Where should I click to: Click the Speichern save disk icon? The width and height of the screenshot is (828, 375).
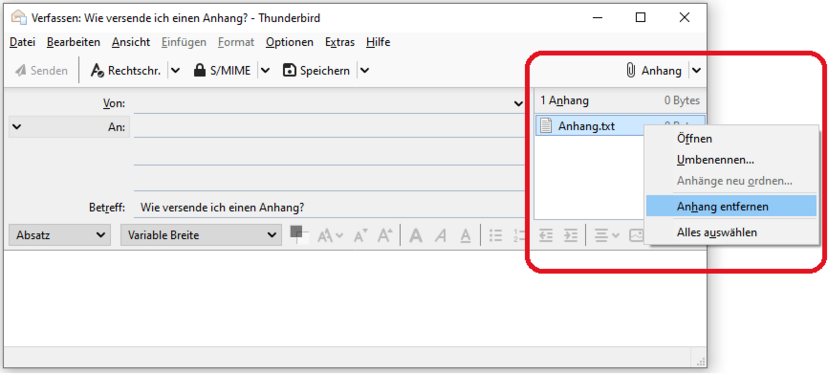click(289, 71)
